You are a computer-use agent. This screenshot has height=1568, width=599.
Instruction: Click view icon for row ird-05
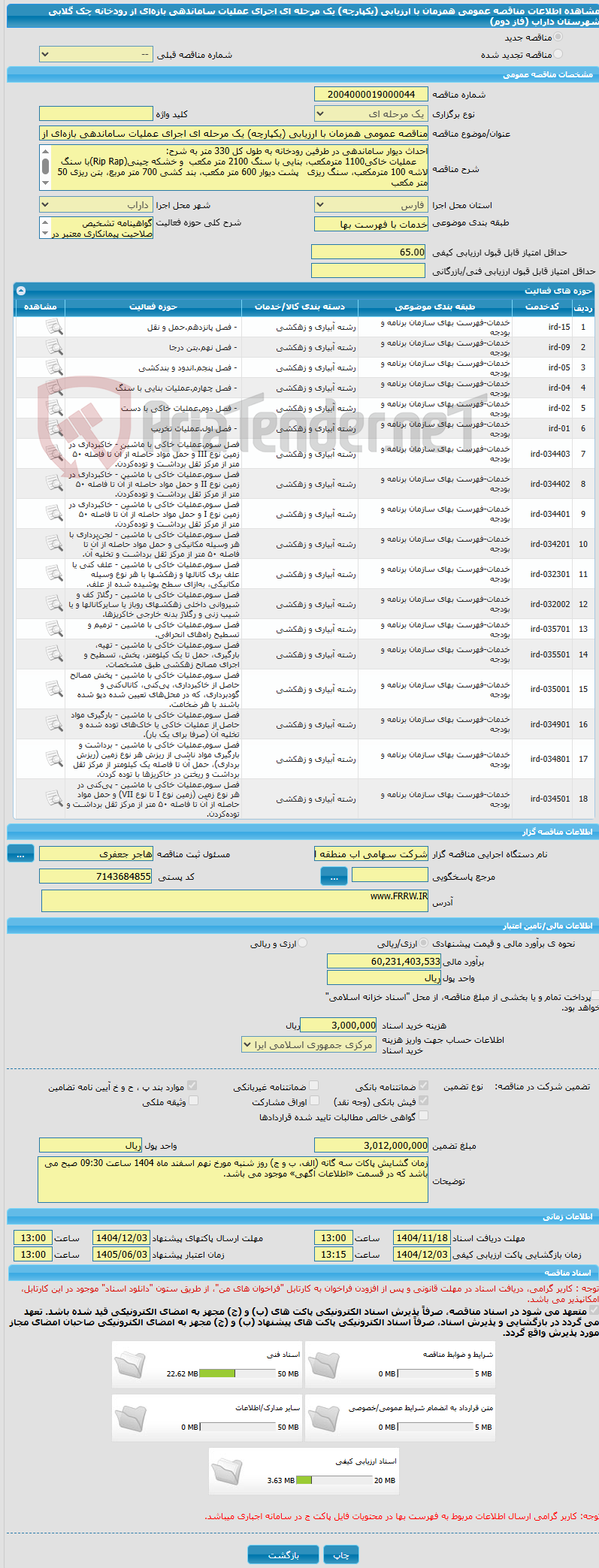point(53,367)
